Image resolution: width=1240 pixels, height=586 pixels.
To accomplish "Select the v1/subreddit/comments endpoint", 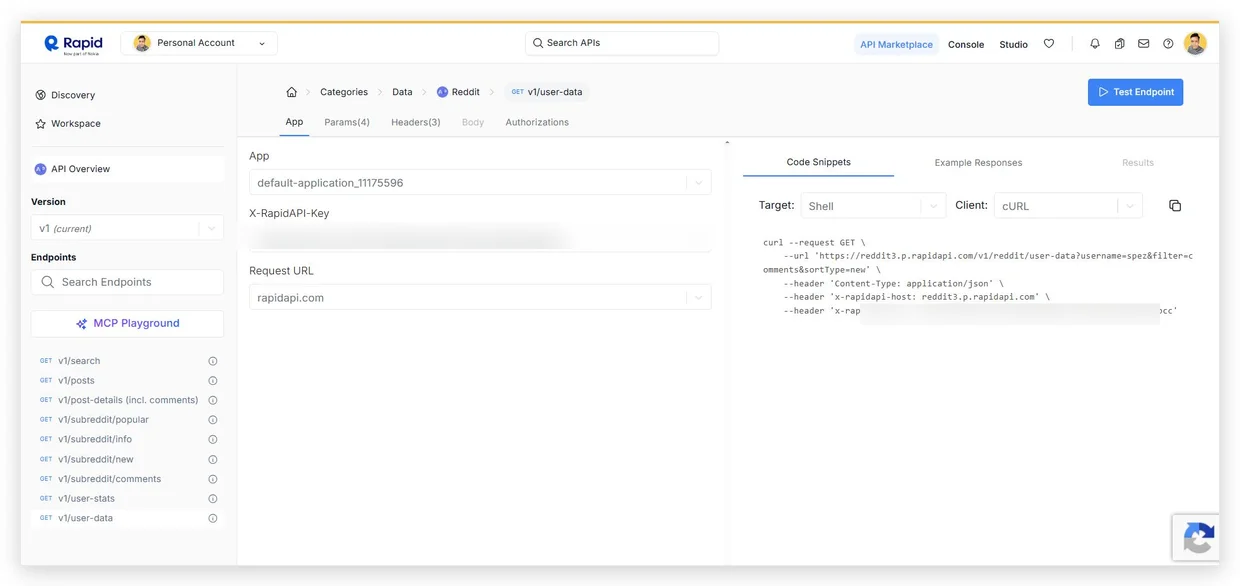I will click(109, 479).
